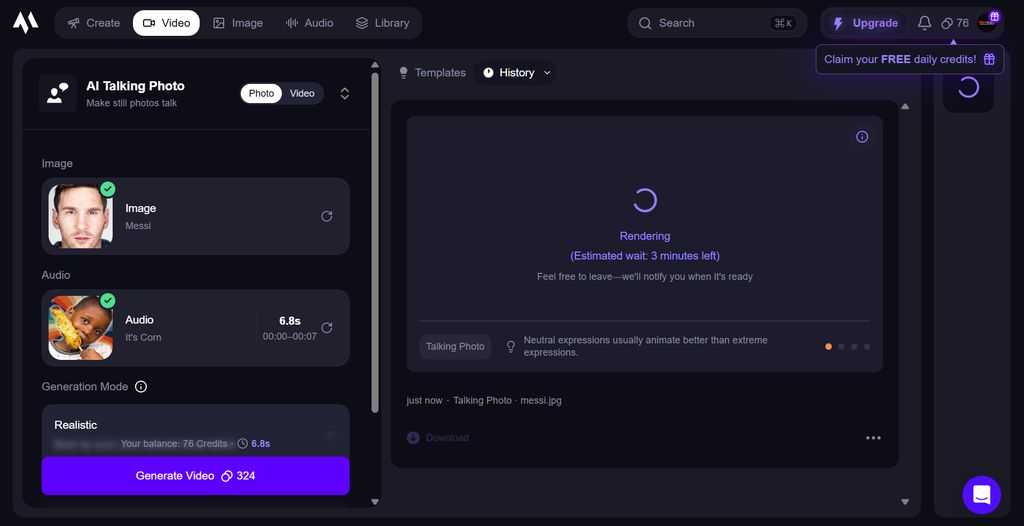The width and height of the screenshot is (1024, 526).
Task: Open the user profile avatar
Action: tap(987, 23)
